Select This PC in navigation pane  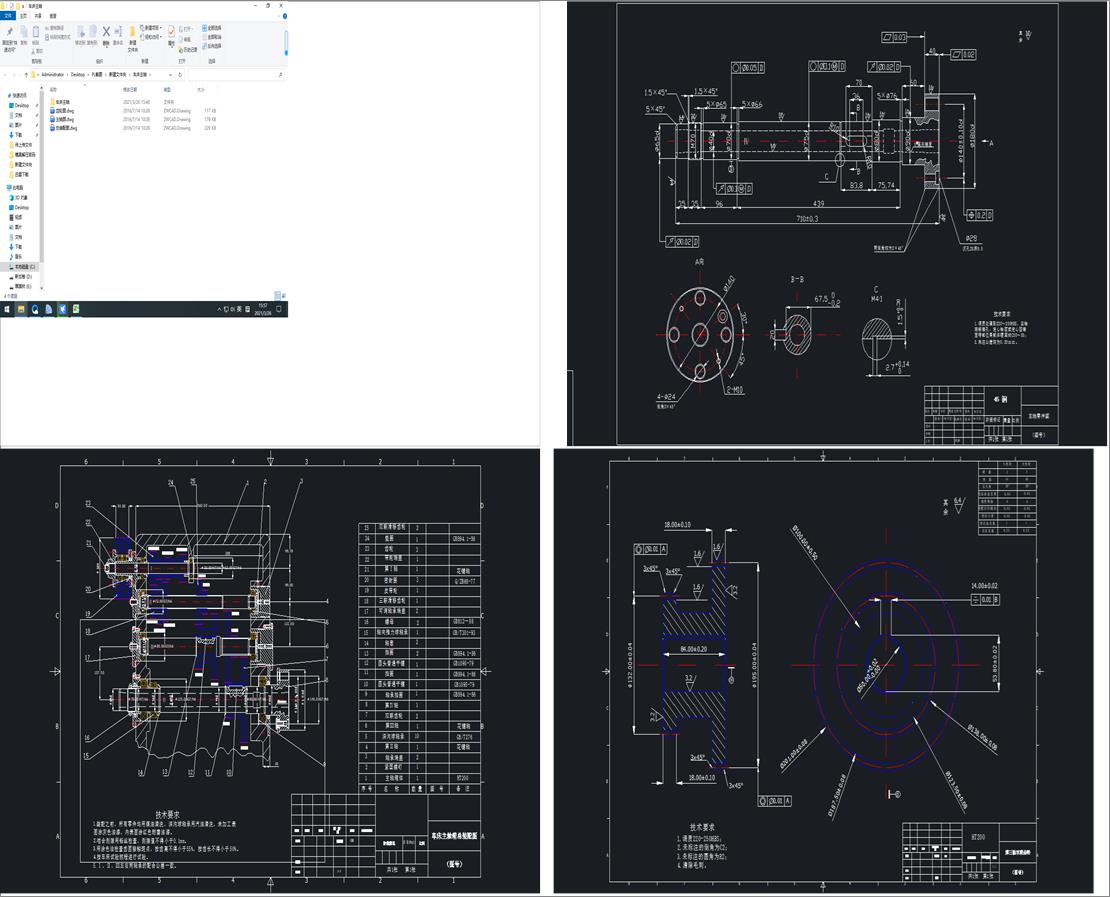[x=17, y=188]
